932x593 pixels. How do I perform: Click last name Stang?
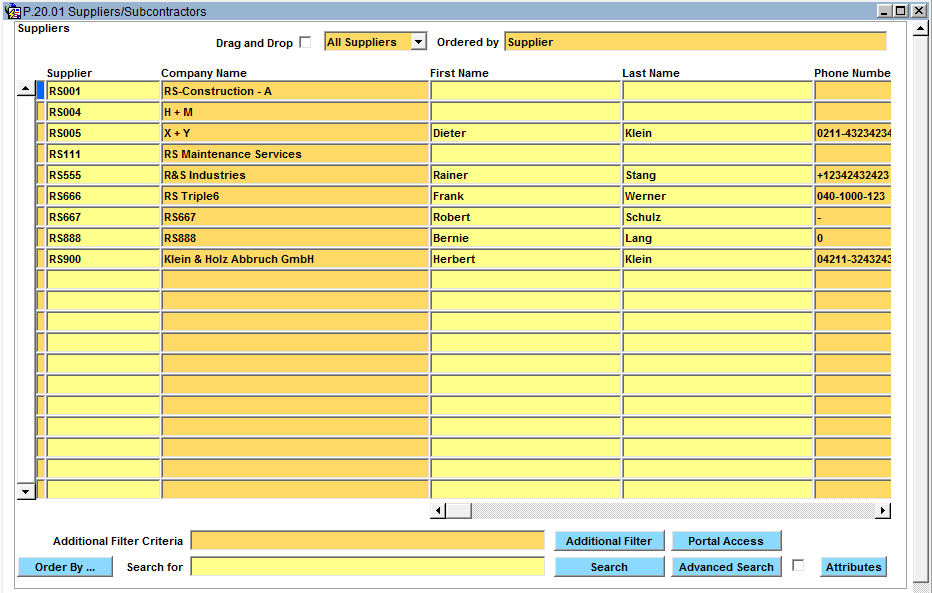coord(717,175)
